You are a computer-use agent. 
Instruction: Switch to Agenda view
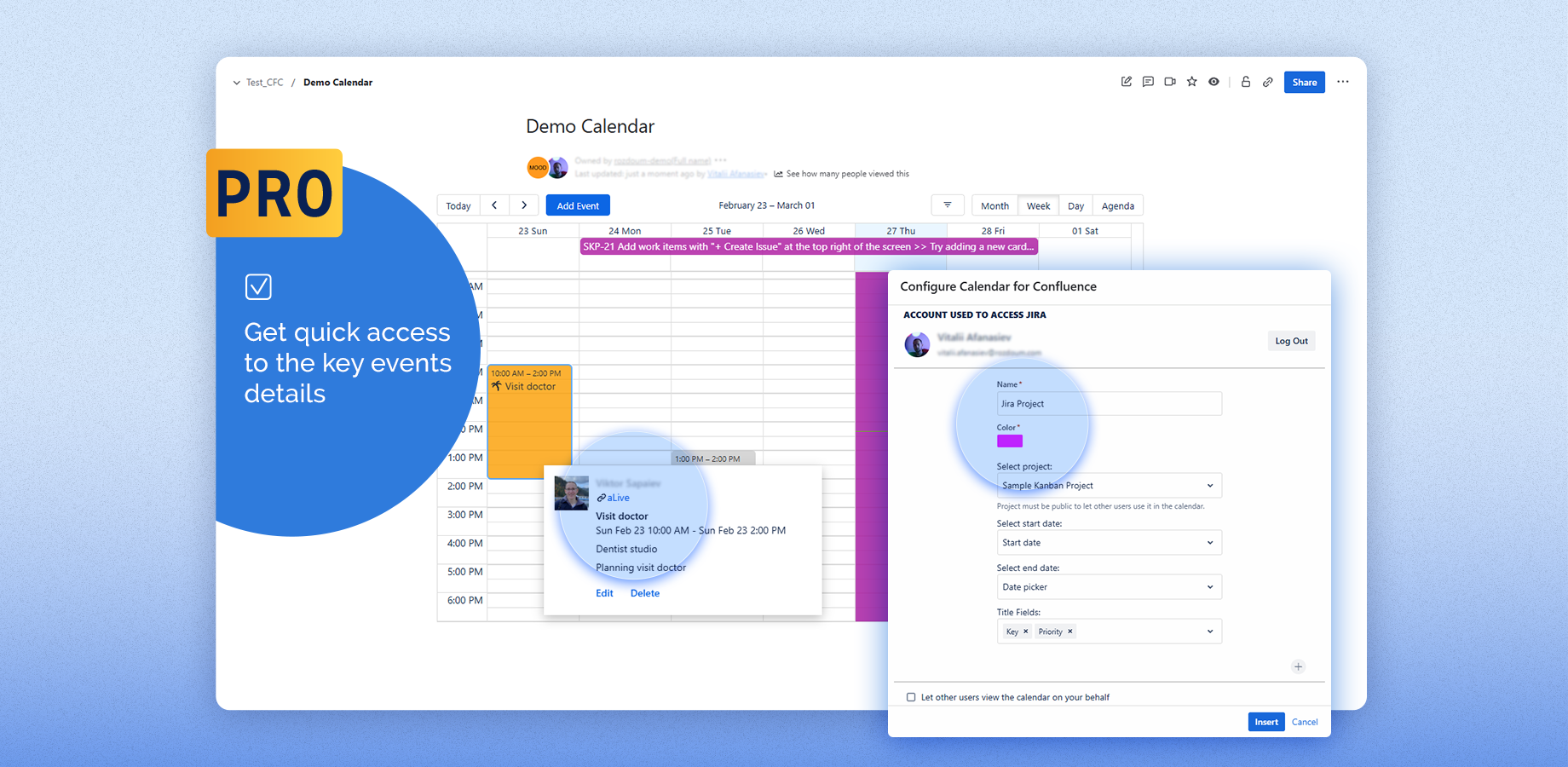tap(1118, 205)
